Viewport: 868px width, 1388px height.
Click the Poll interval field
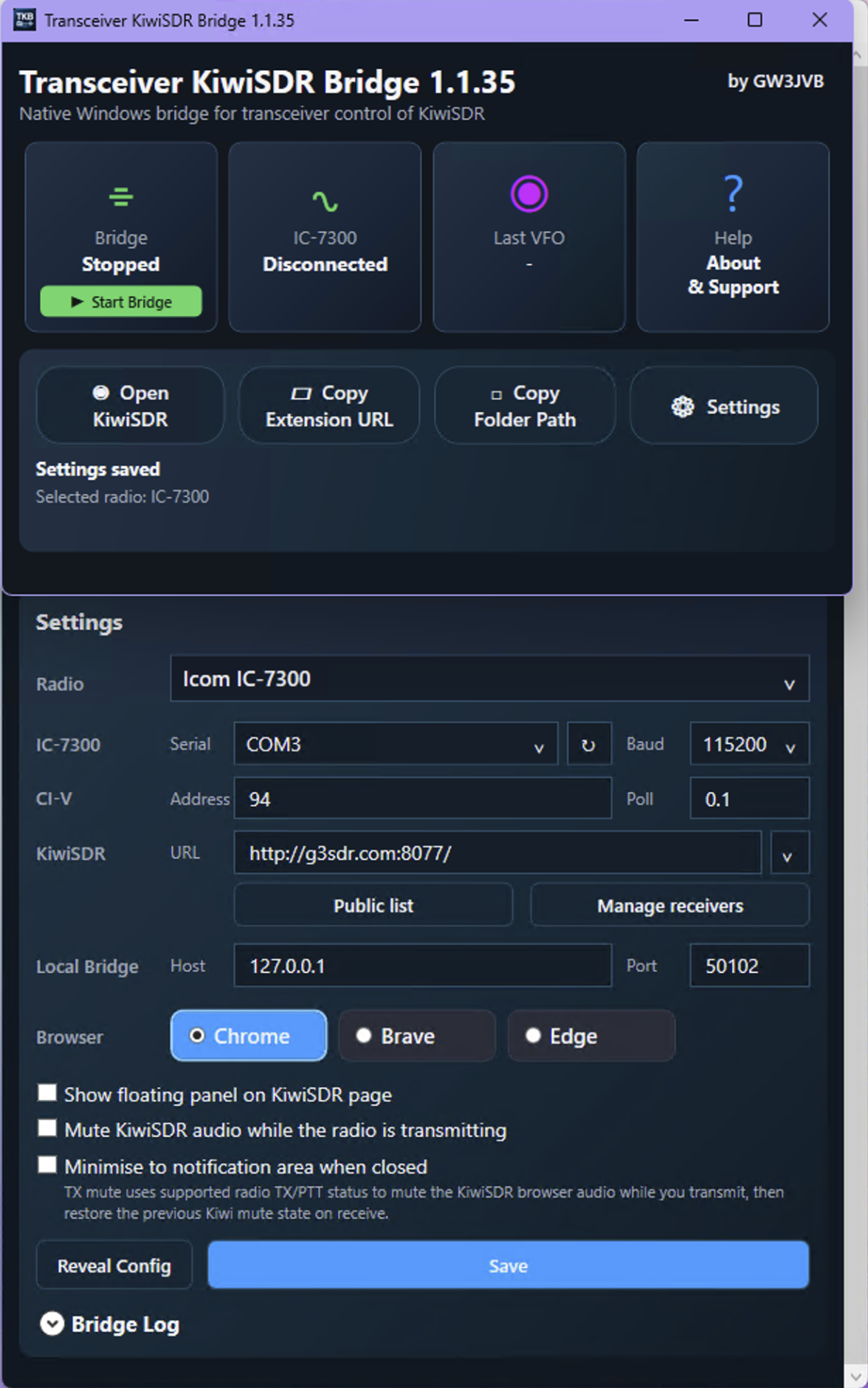point(750,799)
